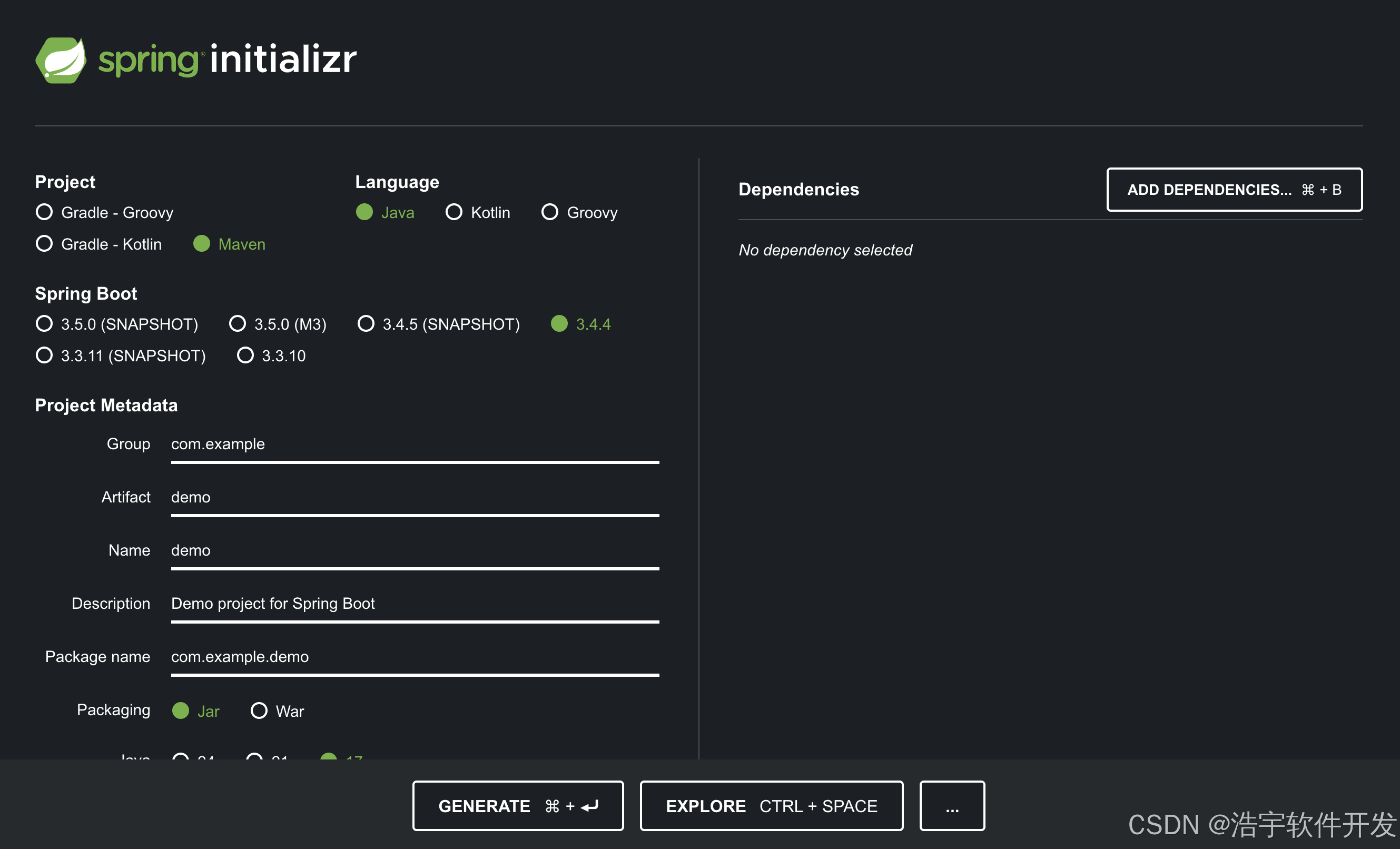Viewport: 1400px width, 849px height.
Task: Select War packaging option
Action: pos(259,711)
